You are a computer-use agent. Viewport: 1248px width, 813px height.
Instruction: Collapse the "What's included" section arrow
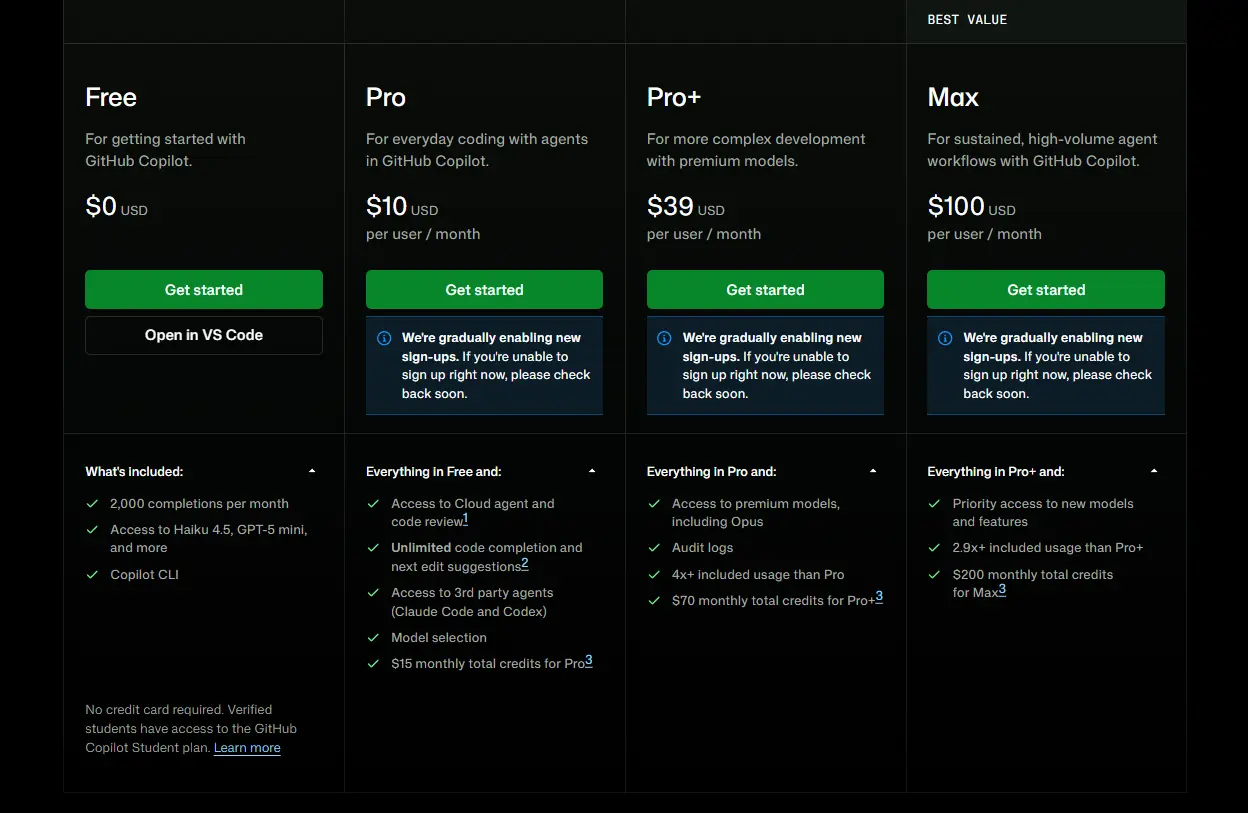(x=312, y=471)
